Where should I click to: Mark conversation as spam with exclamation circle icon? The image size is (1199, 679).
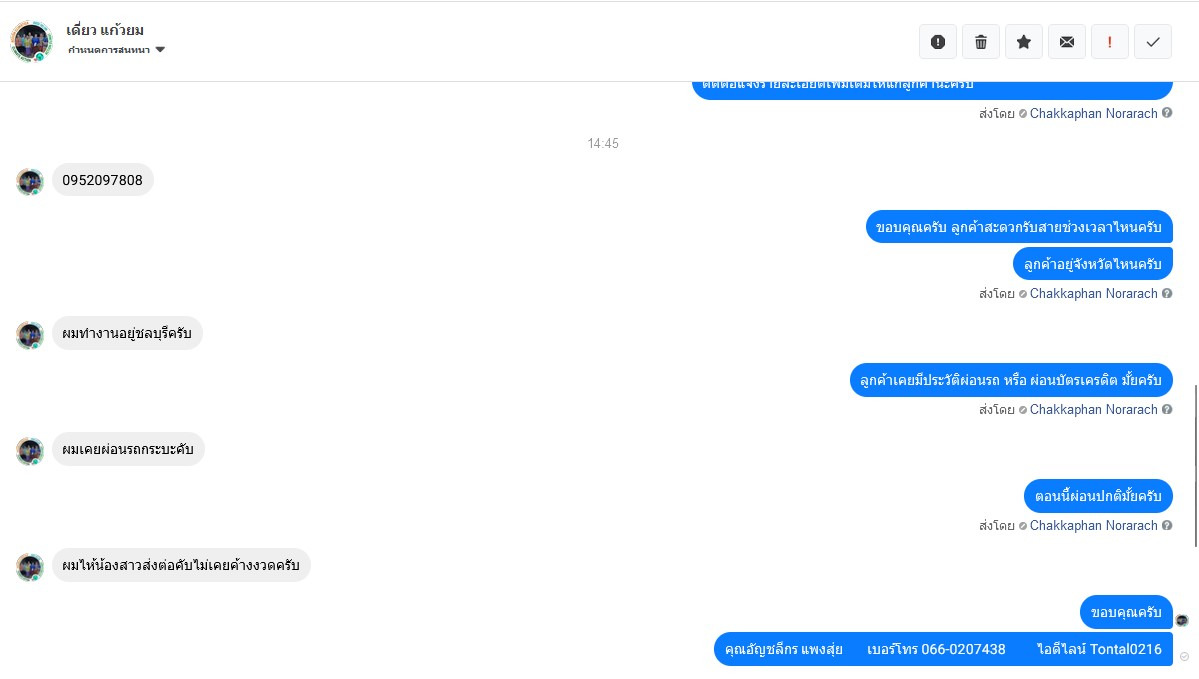(x=937, y=42)
